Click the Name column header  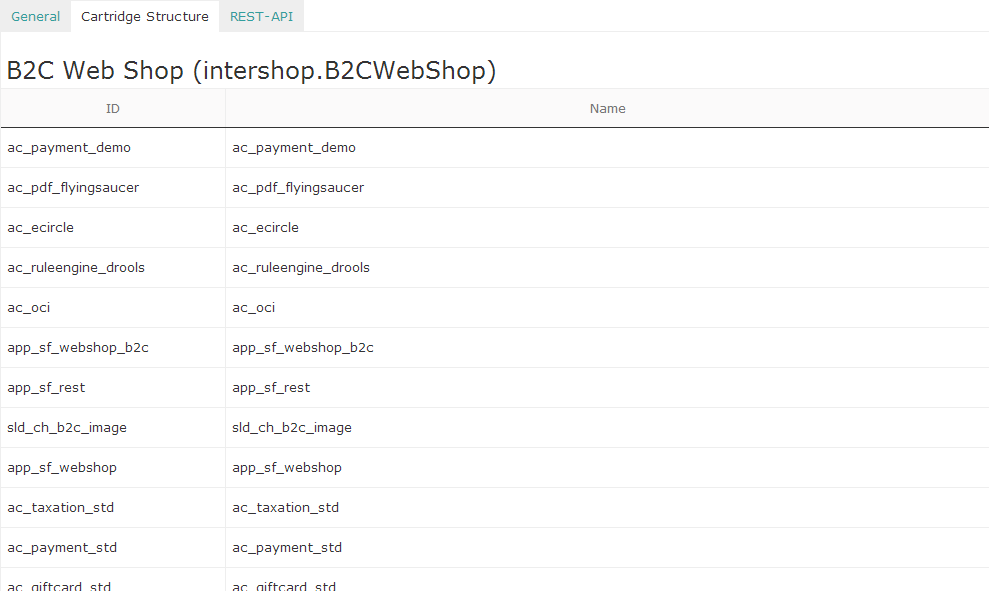point(607,108)
